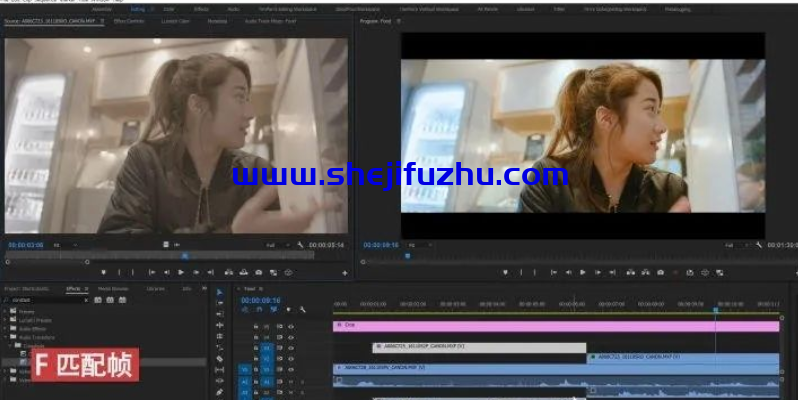Image resolution: width=798 pixels, height=400 pixels.
Task: Add marker in Source monitor
Action: 103,272
